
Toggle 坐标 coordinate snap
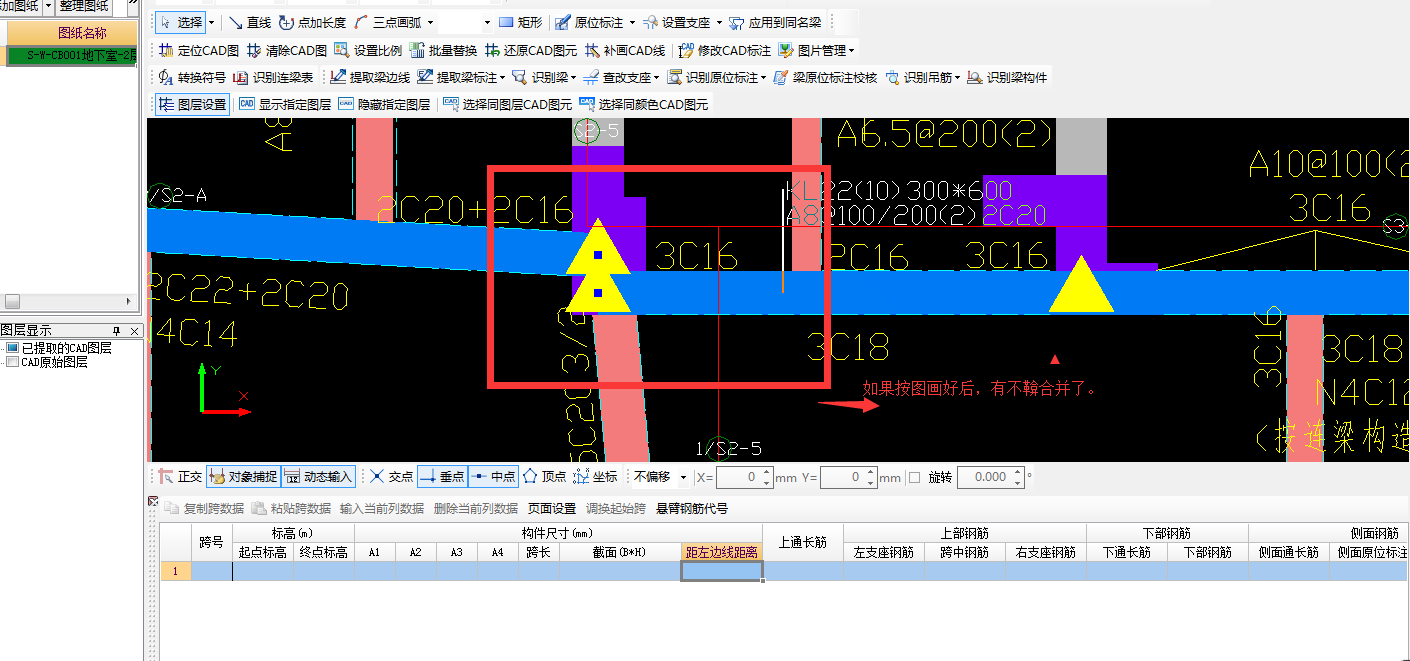click(x=594, y=477)
